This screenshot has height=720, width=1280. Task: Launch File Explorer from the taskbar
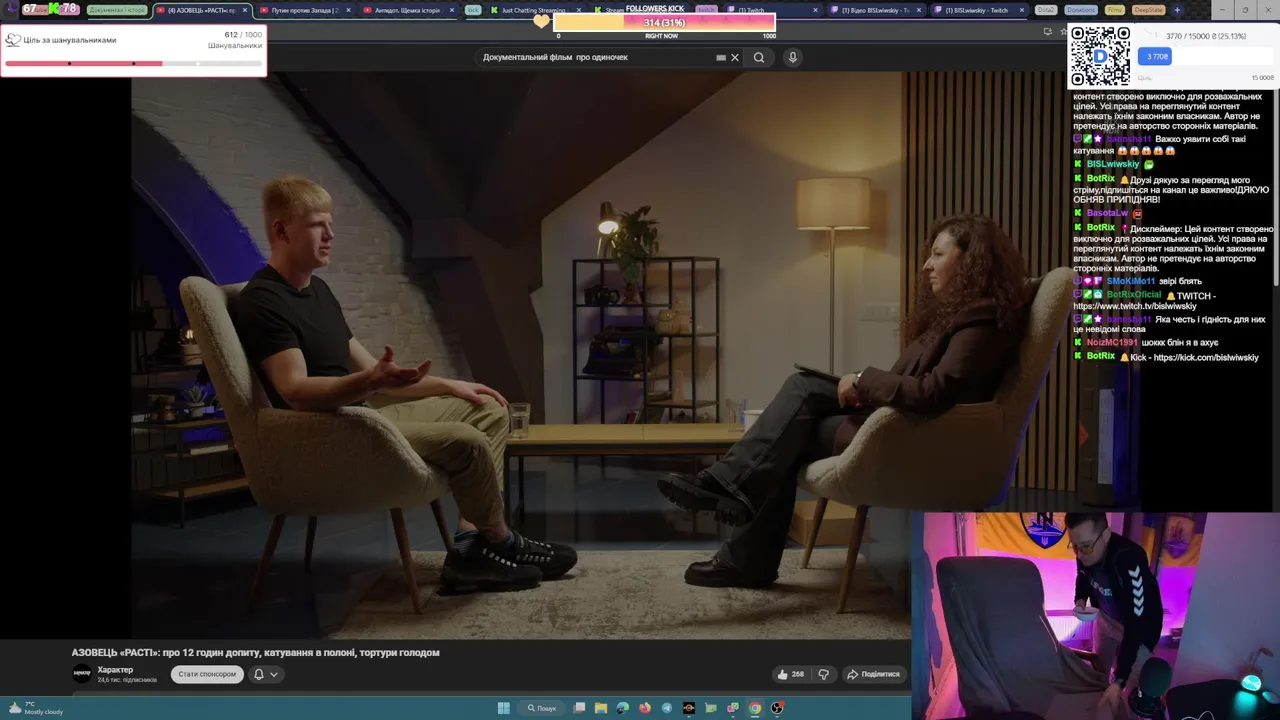[x=601, y=708]
